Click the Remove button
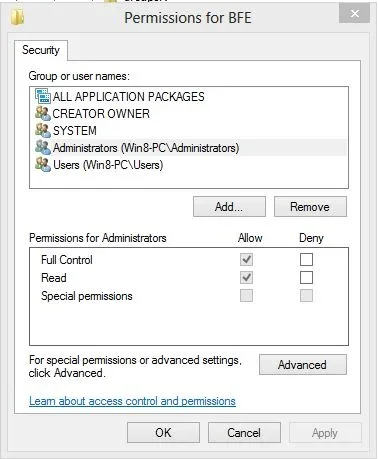Image resolution: width=378 pixels, height=459 pixels. pos(310,207)
